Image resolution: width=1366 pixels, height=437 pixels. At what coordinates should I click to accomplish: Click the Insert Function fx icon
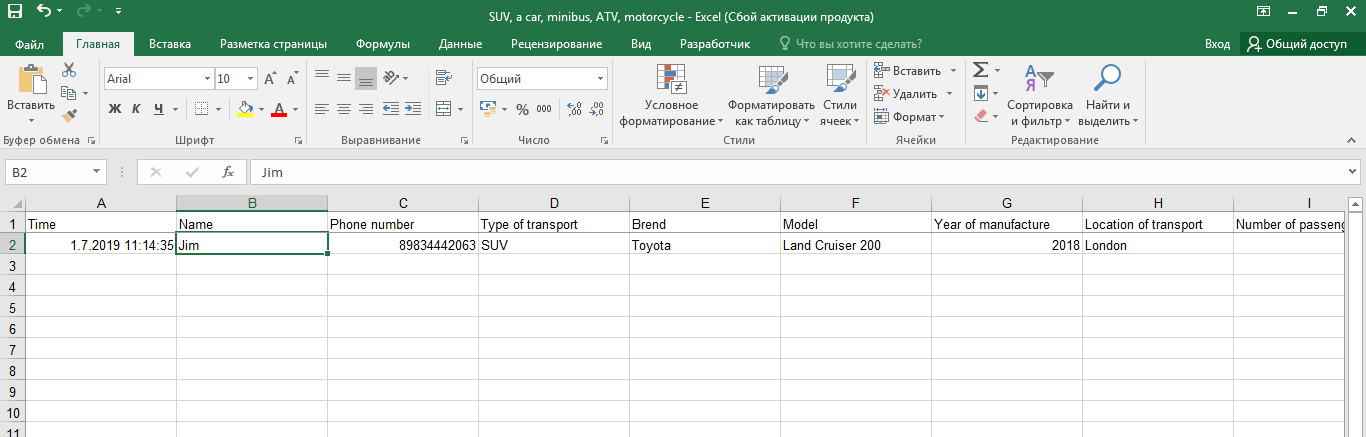228,172
